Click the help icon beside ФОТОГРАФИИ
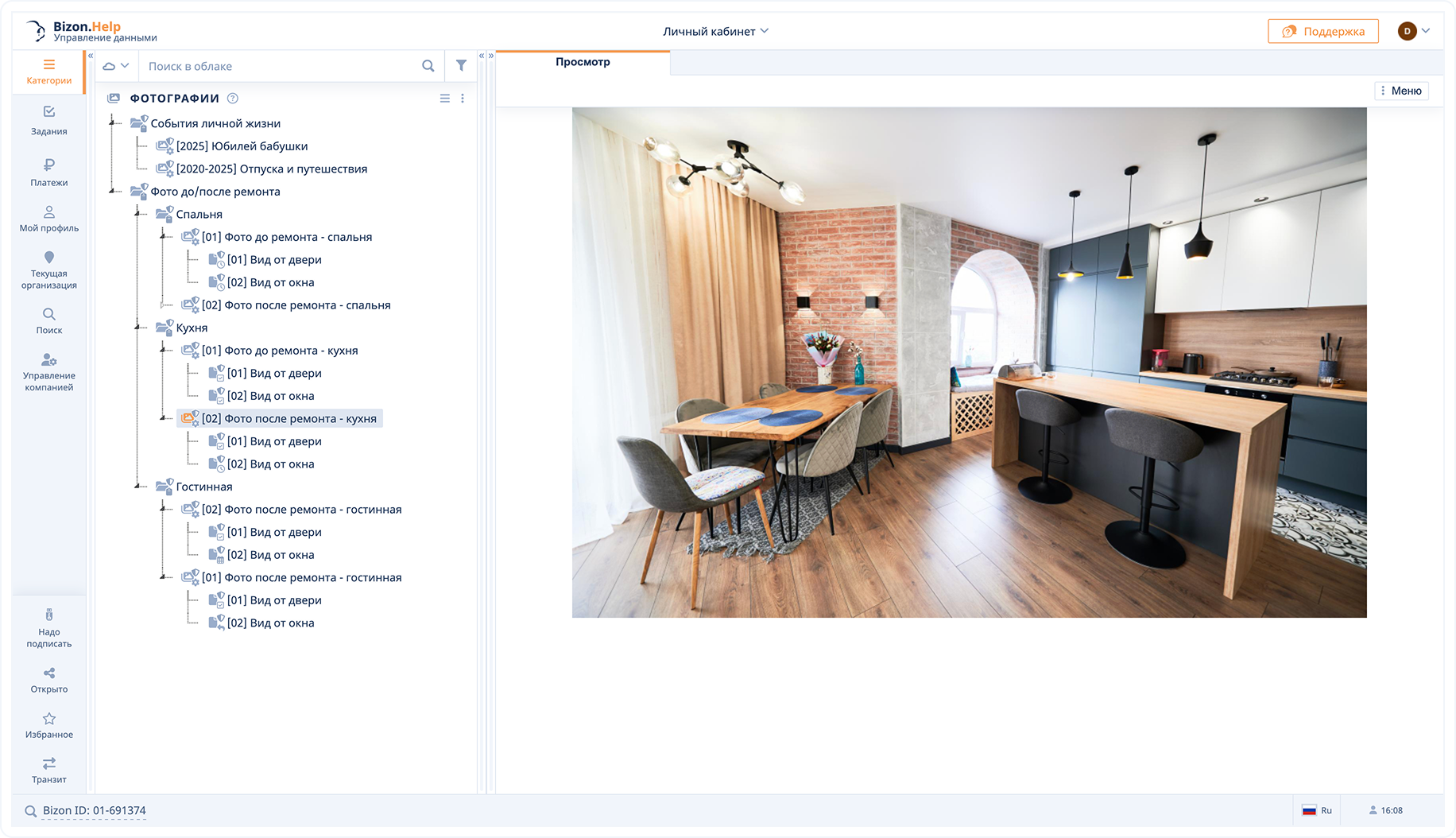This screenshot has width=1456, height=838. 232,99
